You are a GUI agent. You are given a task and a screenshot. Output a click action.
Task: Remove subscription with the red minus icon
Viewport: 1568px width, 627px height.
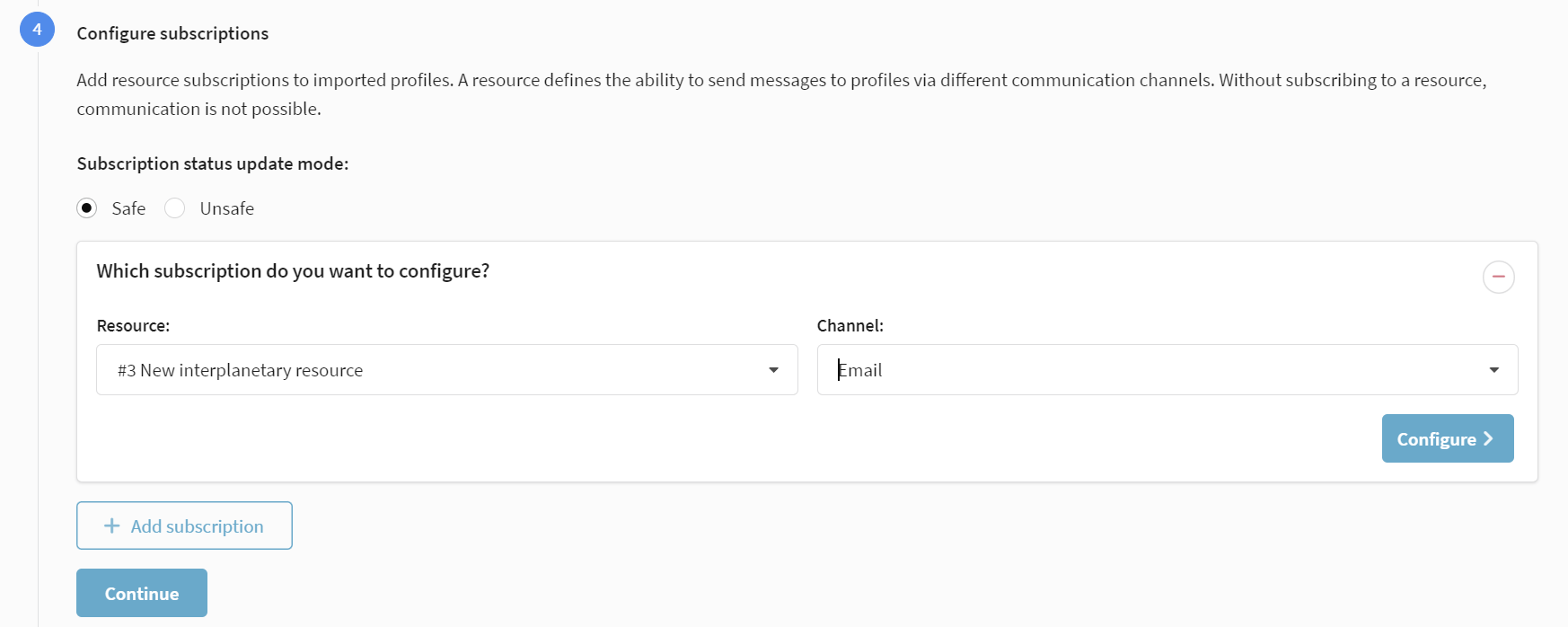coord(1498,277)
